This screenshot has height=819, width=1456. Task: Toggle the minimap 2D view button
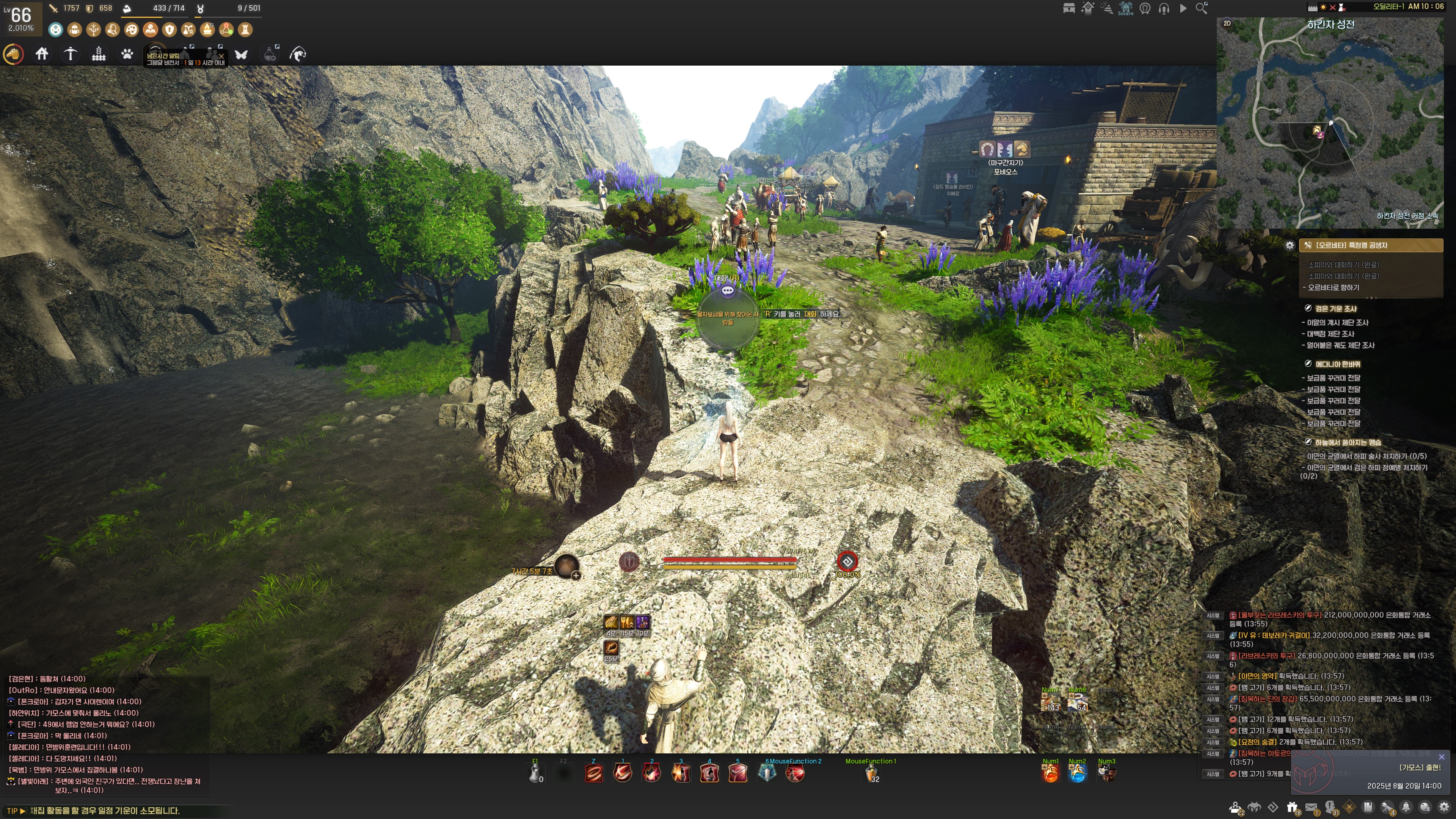click(x=1227, y=24)
